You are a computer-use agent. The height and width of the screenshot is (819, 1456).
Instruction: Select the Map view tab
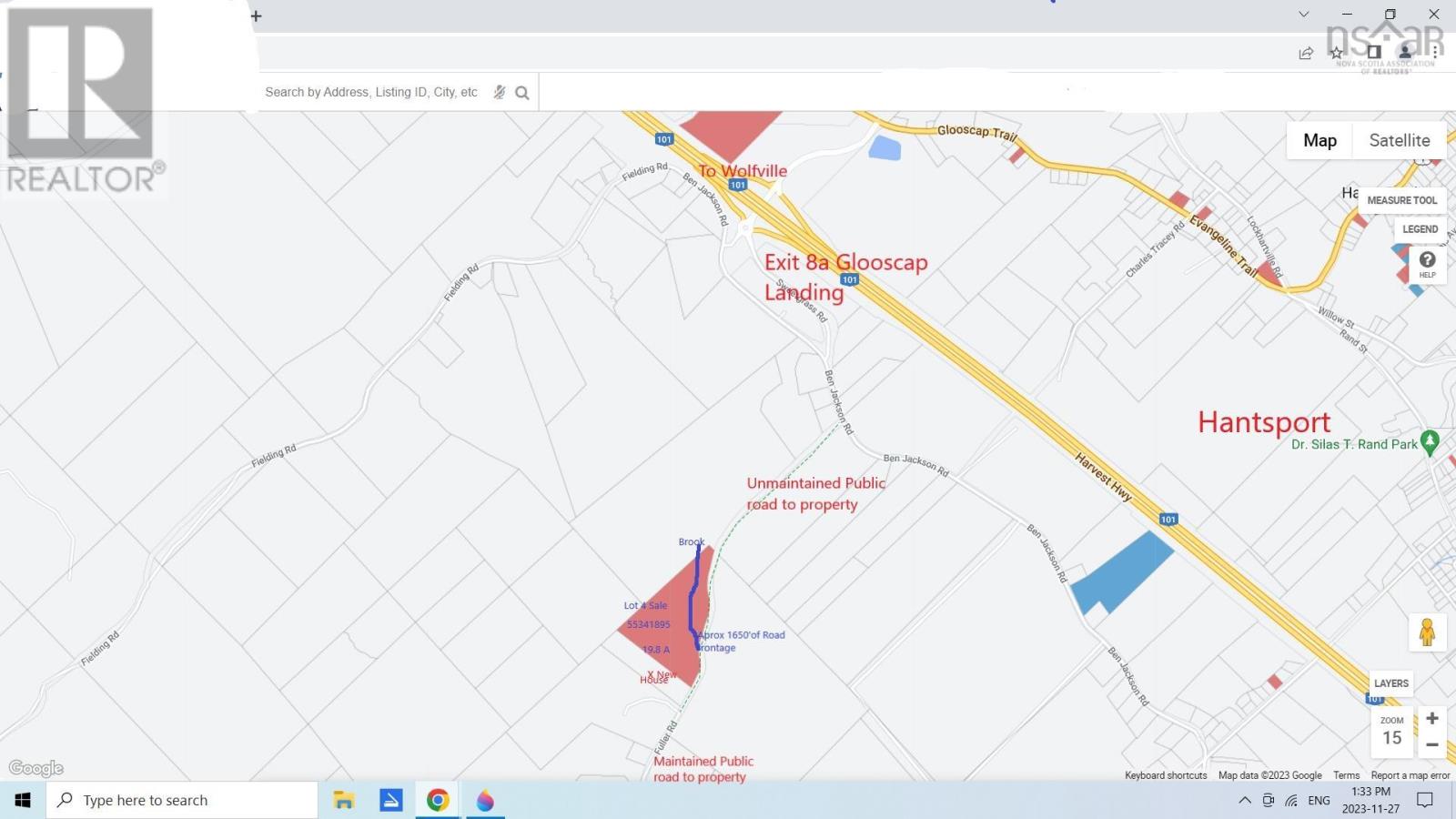click(x=1319, y=140)
